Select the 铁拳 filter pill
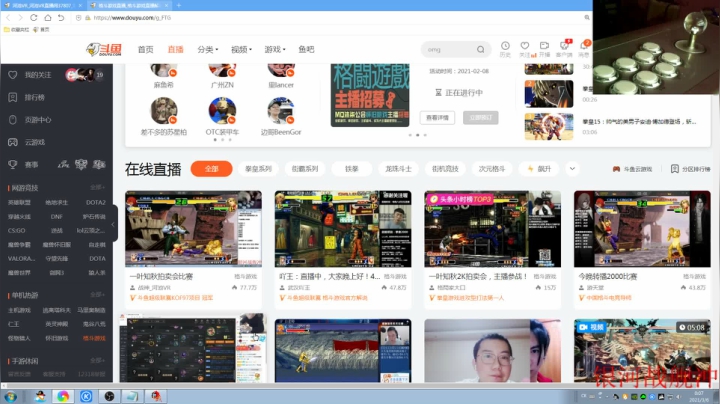Viewport: 720px width, 404px height. click(352, 169)
